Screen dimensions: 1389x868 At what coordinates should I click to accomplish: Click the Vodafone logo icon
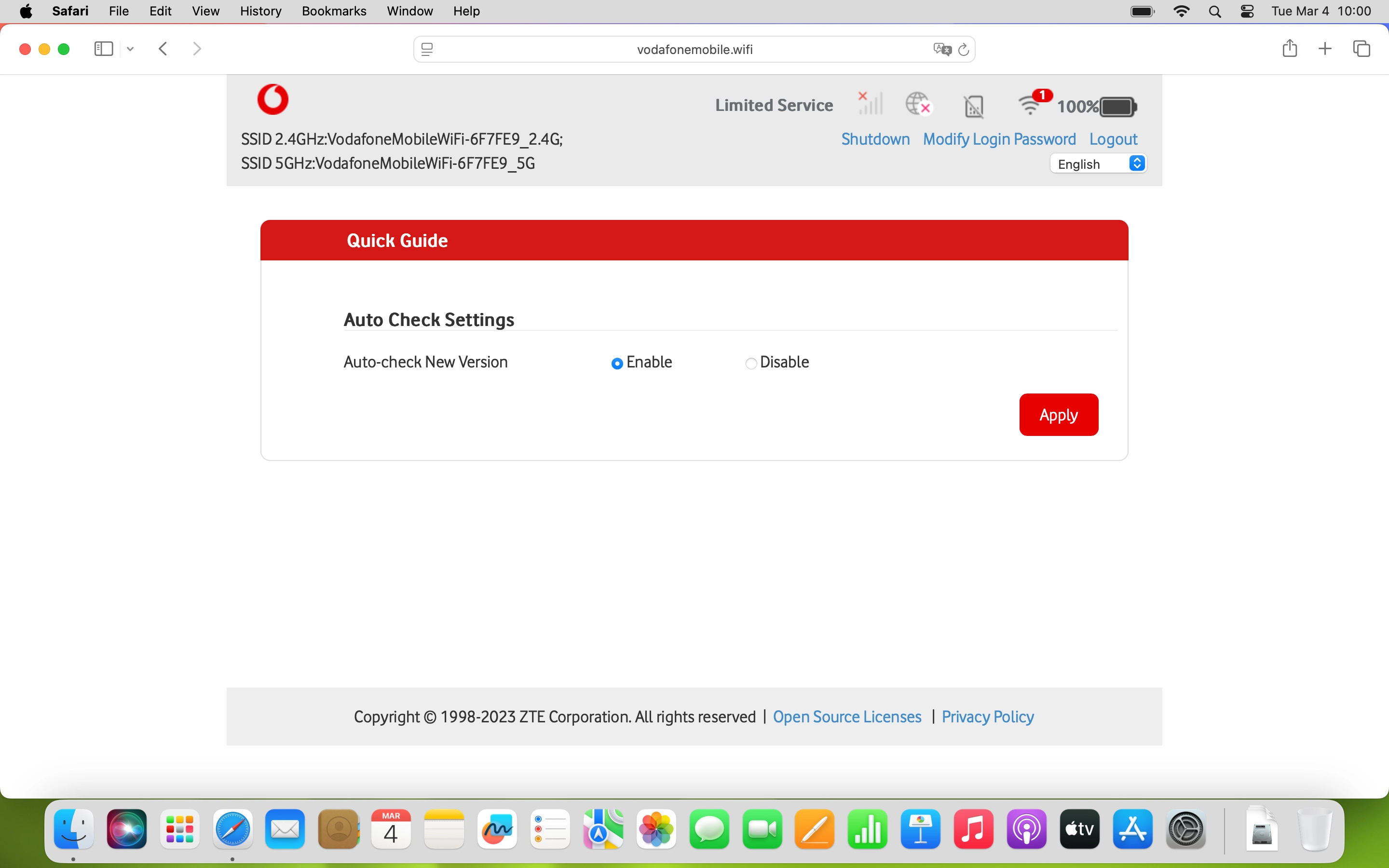[272, 99]
